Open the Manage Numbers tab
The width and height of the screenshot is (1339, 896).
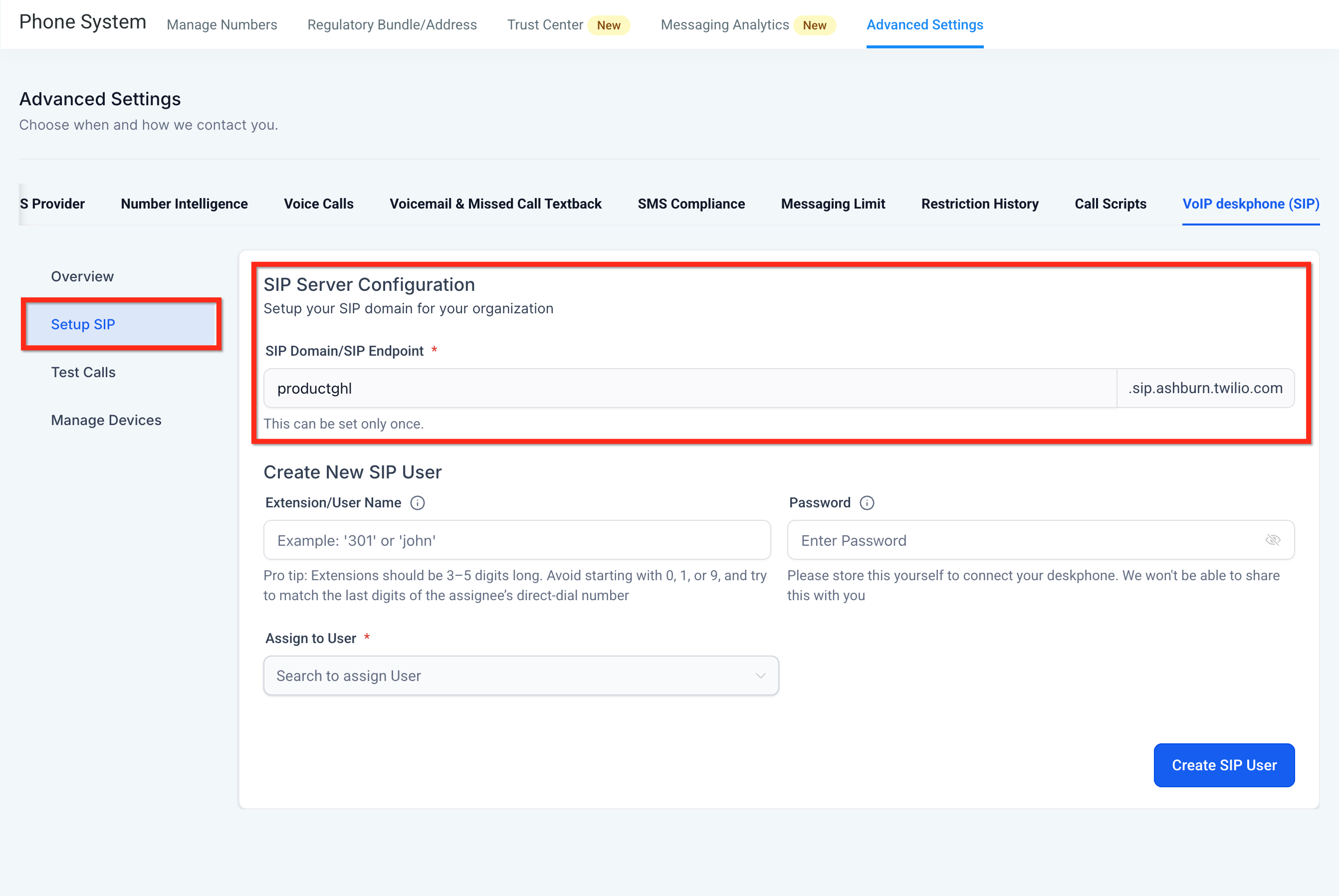[222, 24]
